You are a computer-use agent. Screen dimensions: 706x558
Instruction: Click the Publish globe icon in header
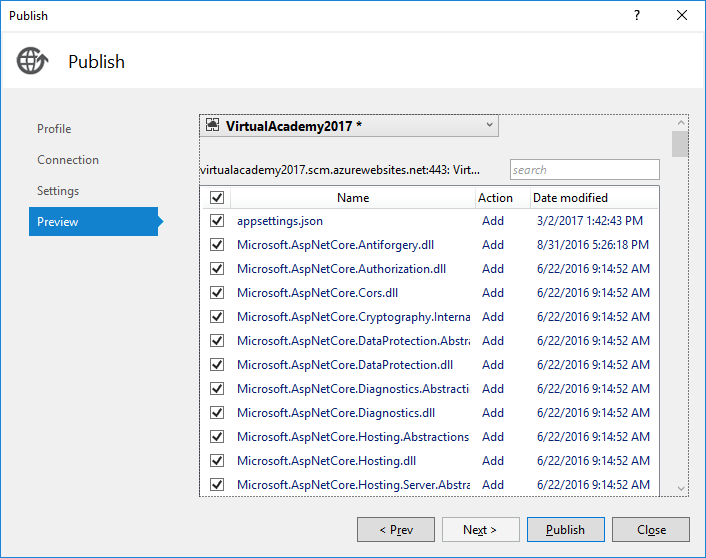32,61
